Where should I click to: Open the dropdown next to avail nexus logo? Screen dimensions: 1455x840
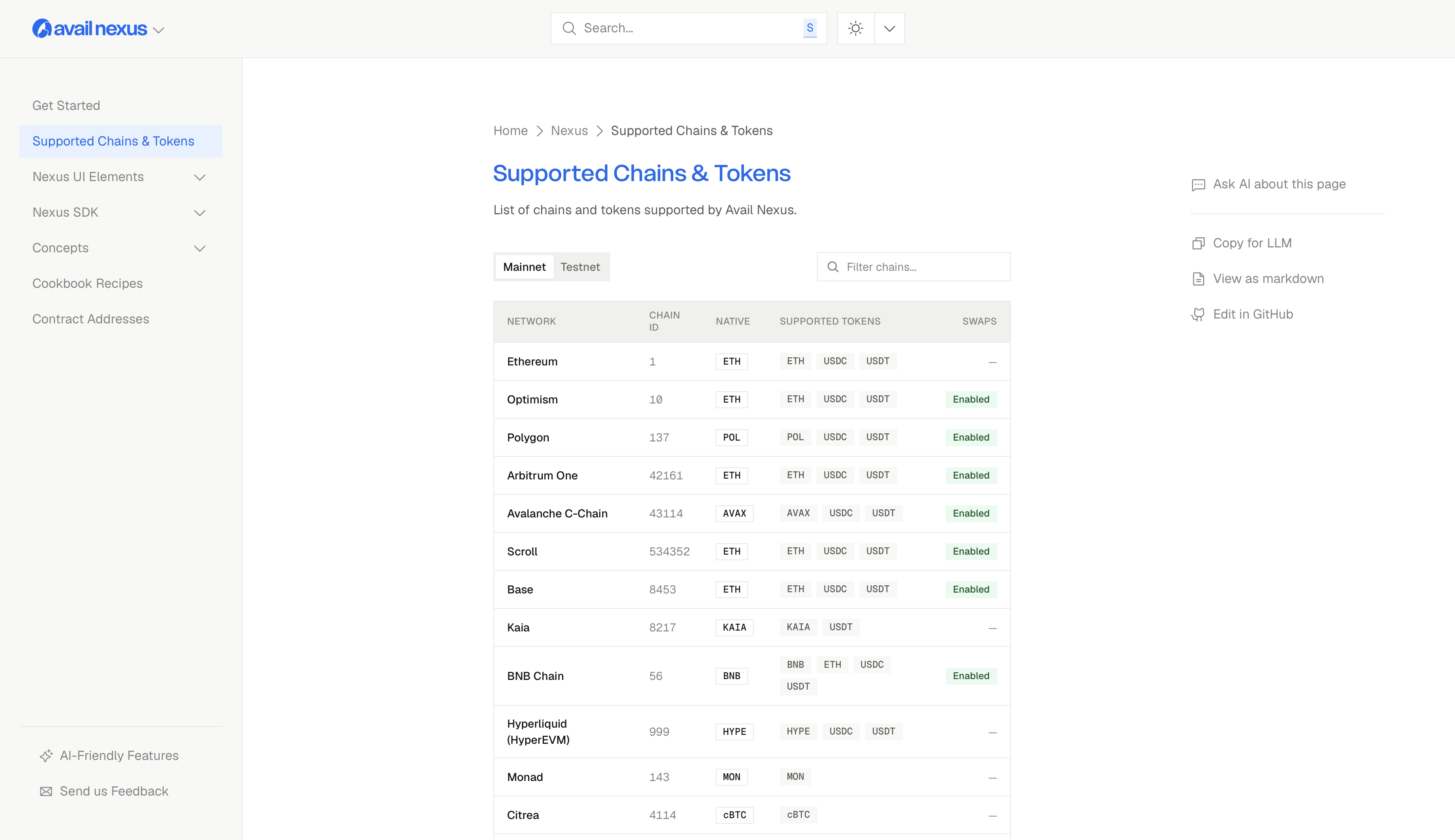pyautogui.click(x=159, y=30)
